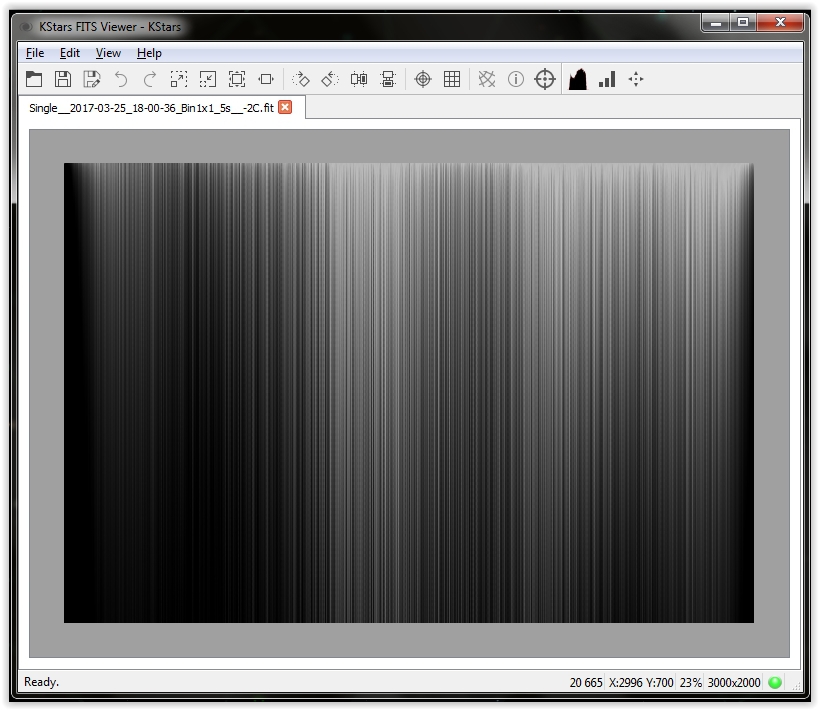Click the green status LED indicator
This screenshot has height=710, width=819.
(775, 682)
